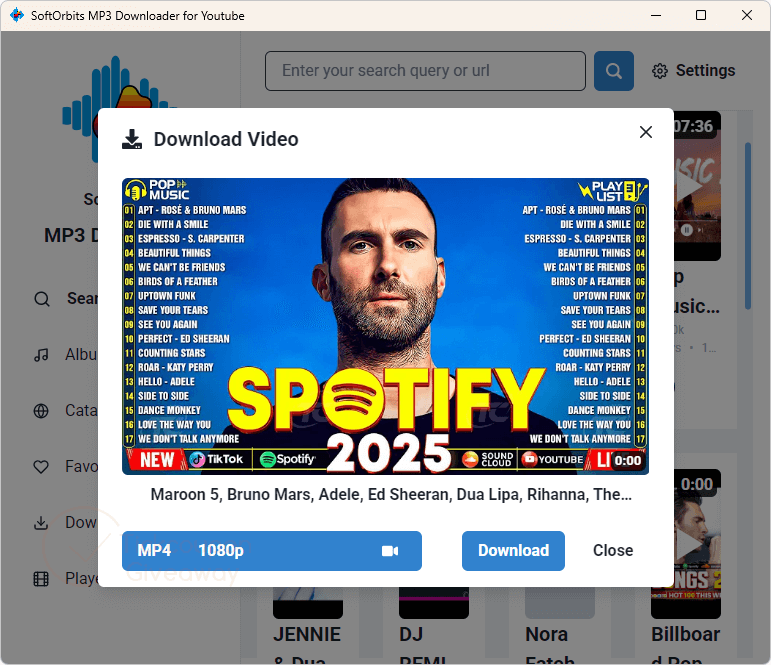Click the blue Download button
This screenshot has height=665, width=771.
(513, 551)
